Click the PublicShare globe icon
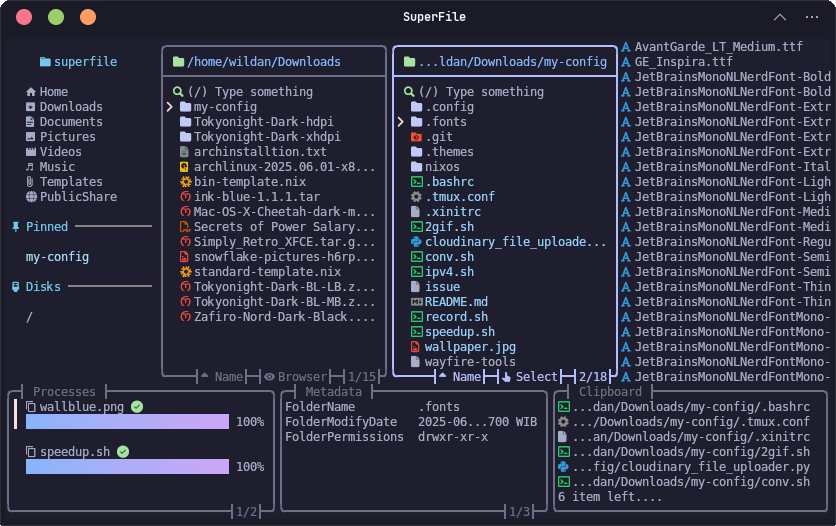 coord(31,197)
